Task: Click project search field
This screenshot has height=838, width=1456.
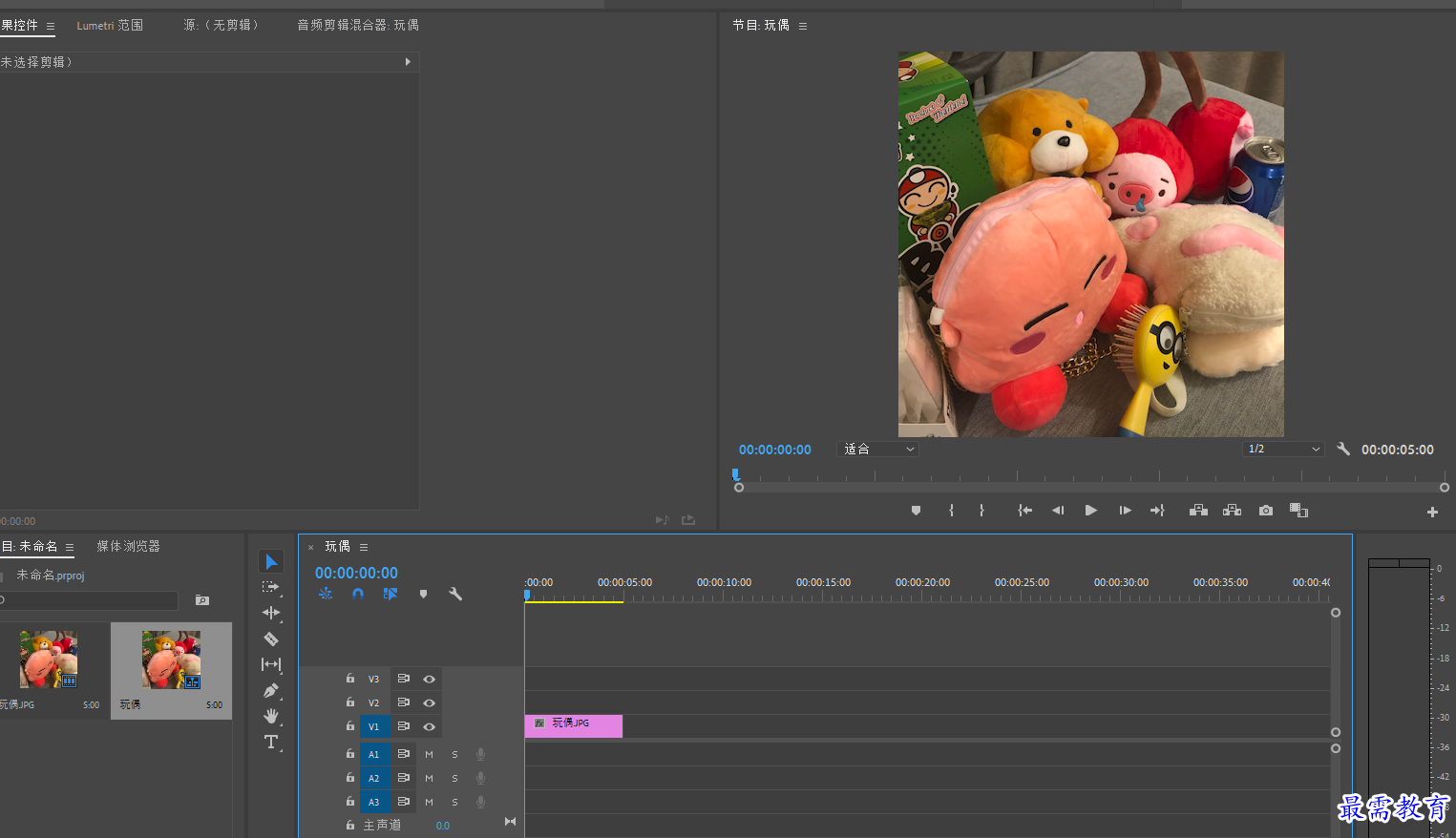Action: (x=89, y=600)
